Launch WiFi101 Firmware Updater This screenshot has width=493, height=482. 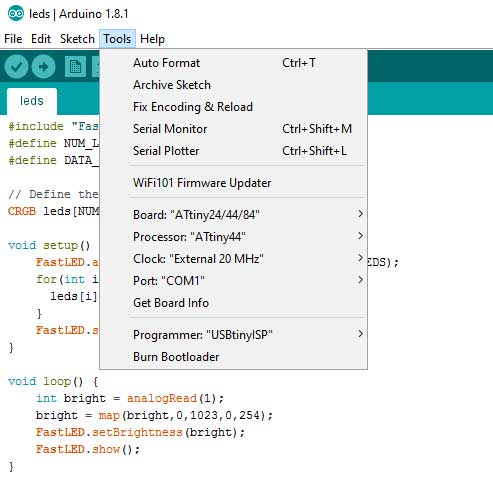(233, 183)
